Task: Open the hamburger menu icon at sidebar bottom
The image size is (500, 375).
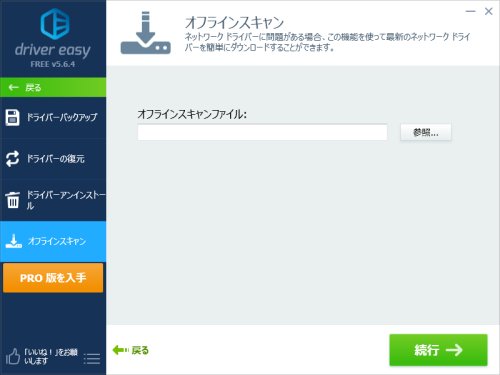Action: tap(92, 359)
